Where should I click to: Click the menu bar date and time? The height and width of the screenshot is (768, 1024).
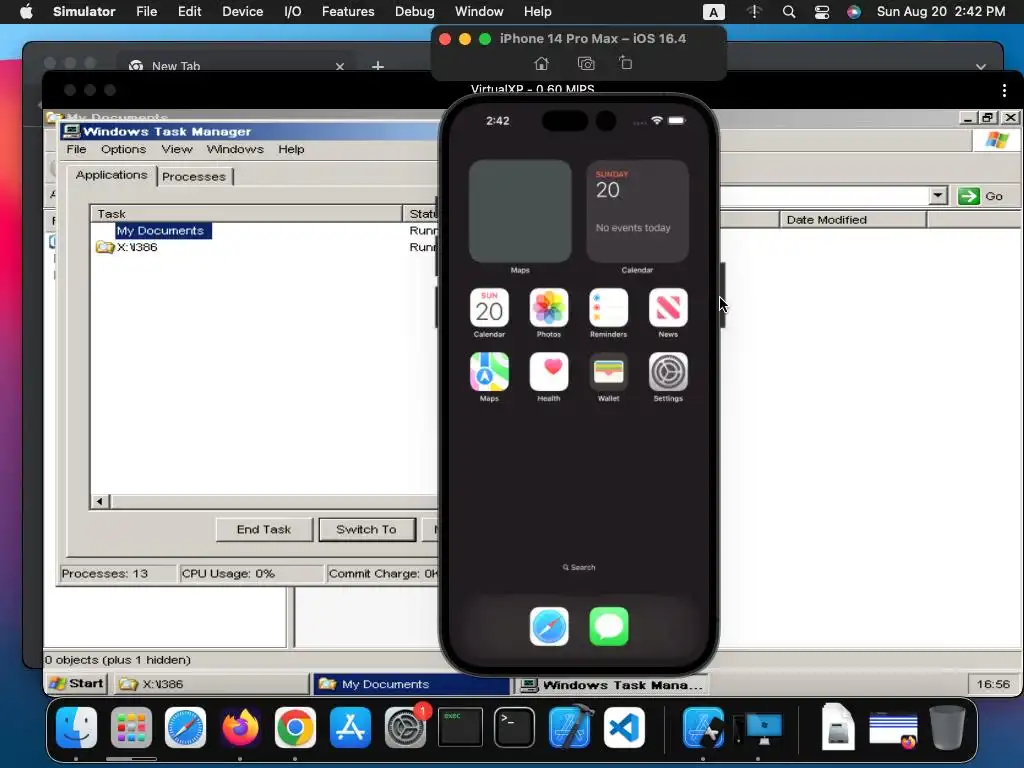(940, 12)
